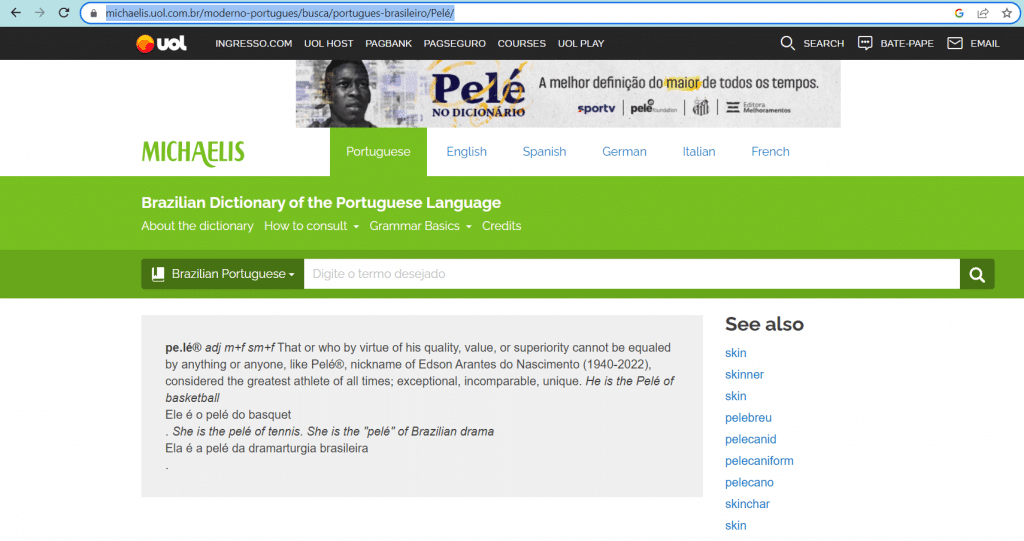Open 'pelebreu' in See also

coord(748,418)
